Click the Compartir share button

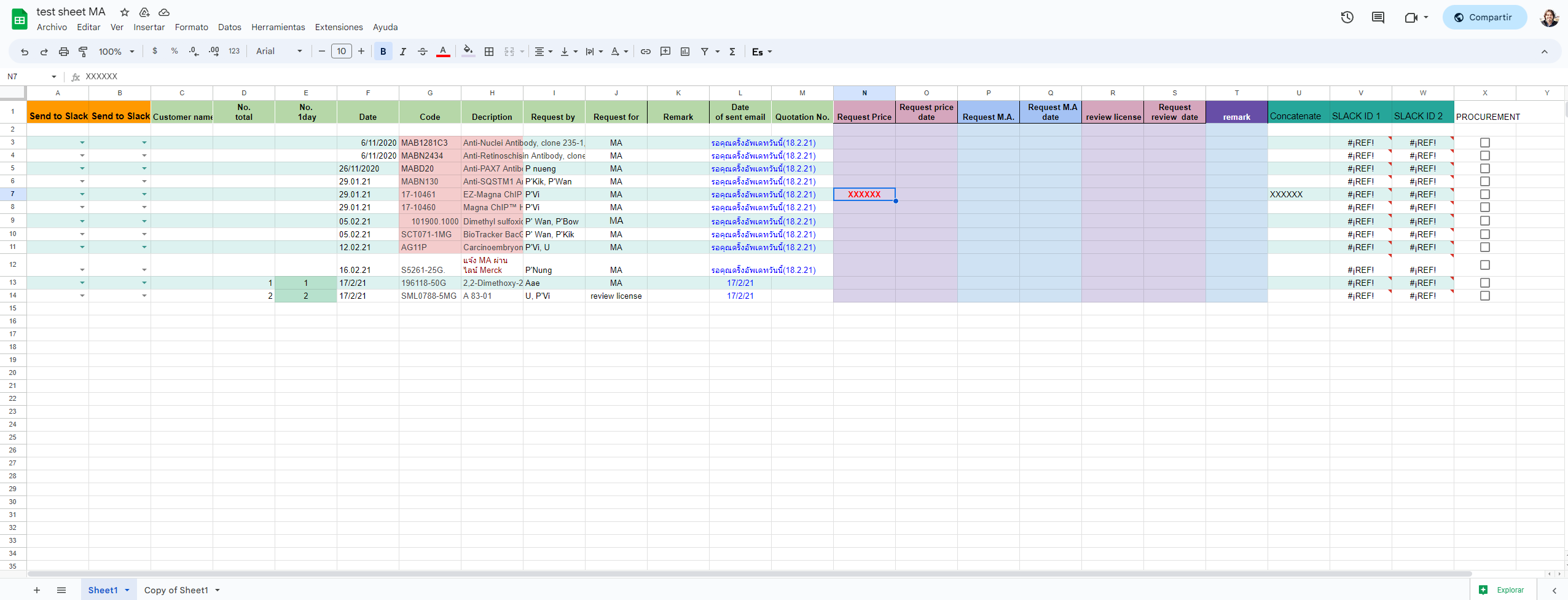[1484, 17]
